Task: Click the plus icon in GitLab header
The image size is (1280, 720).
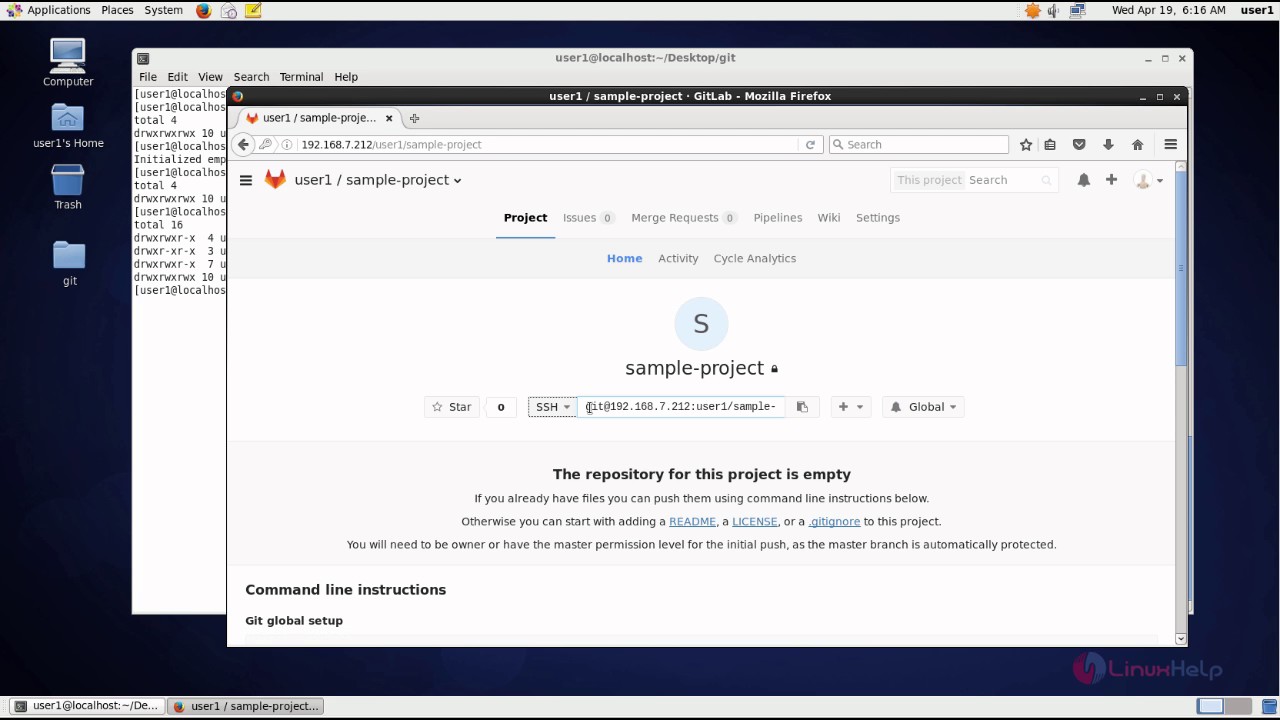Action: click(x=1111, y=180)
